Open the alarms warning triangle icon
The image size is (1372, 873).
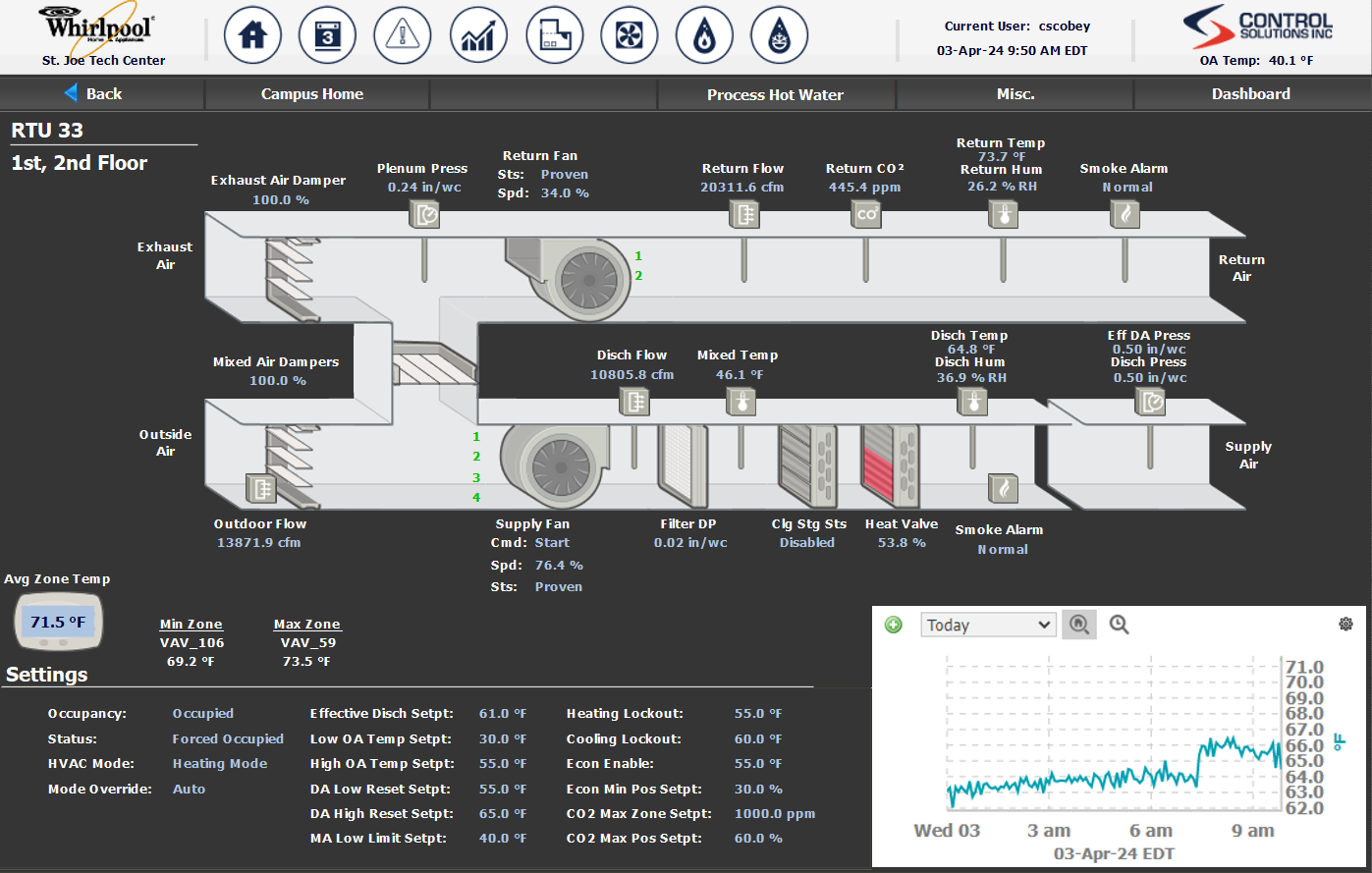click(x=403, y=35)
